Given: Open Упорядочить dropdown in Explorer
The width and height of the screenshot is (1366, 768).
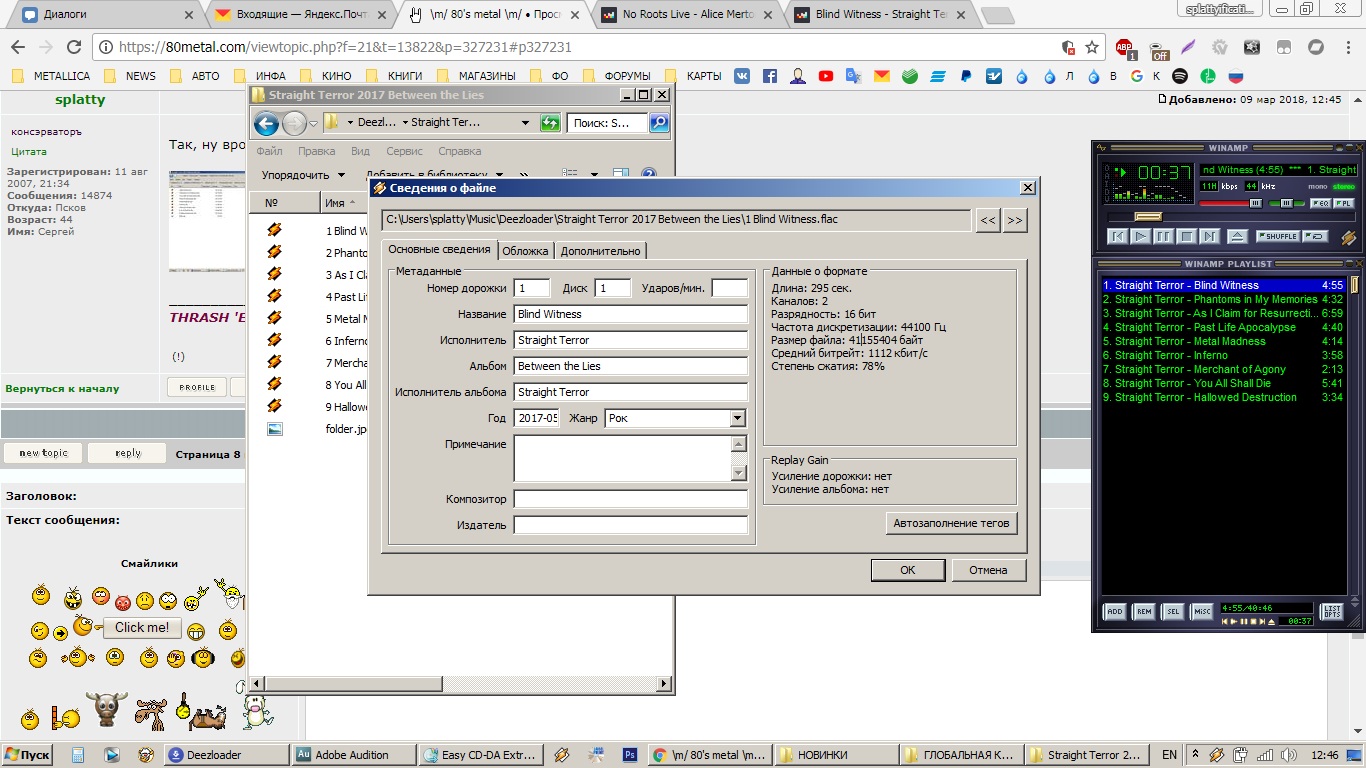Looking at the screenshot, I should (x=303, y=175).
